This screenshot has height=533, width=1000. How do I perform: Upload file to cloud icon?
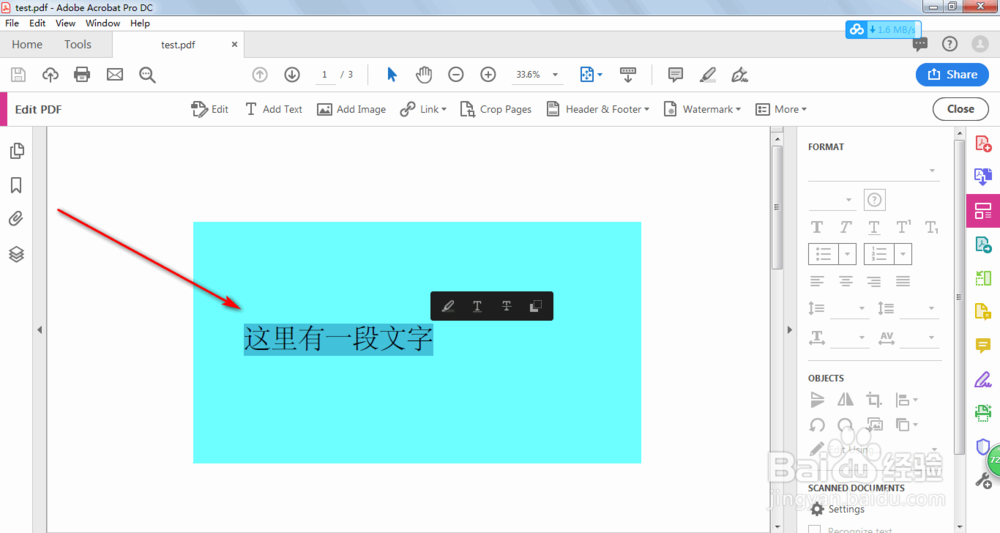[x=50, y=75]
